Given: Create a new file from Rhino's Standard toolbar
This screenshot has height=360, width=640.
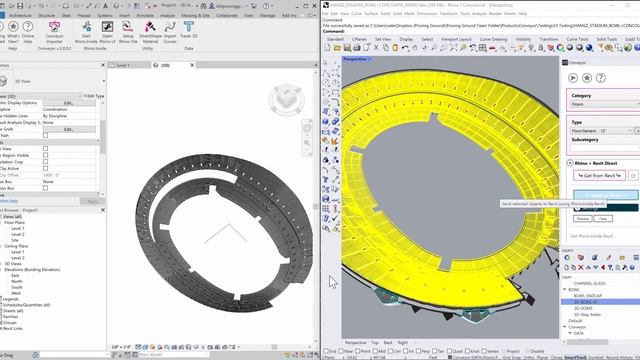Looking at the screenshot, I should (327, 48).
